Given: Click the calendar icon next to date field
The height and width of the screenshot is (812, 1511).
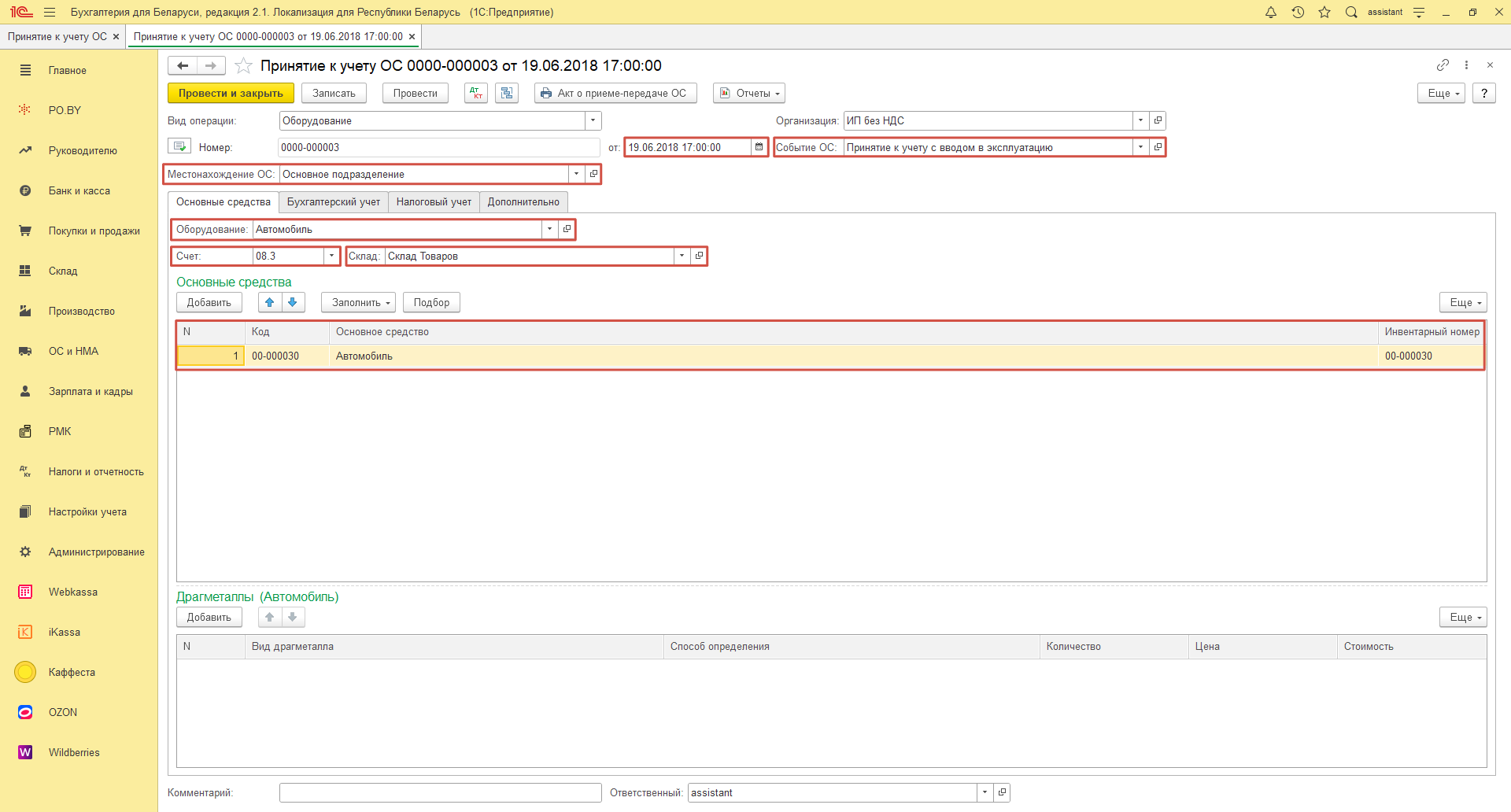Looking at the screenshot, I should (x=759, y=147).
